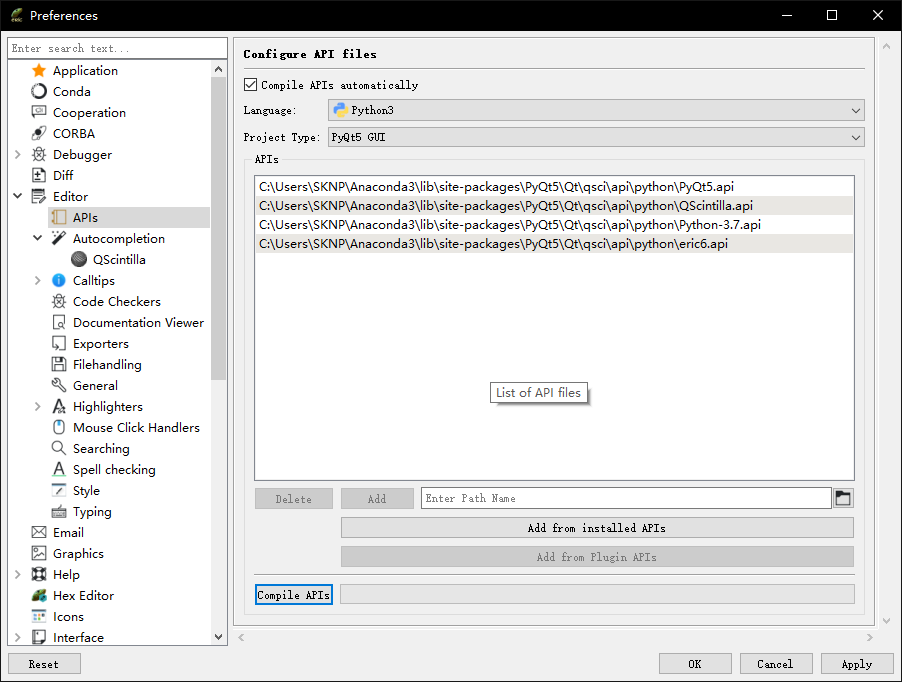Click the Compile APIs button
Screen dimensions: 902x682
tap(293, 595)
